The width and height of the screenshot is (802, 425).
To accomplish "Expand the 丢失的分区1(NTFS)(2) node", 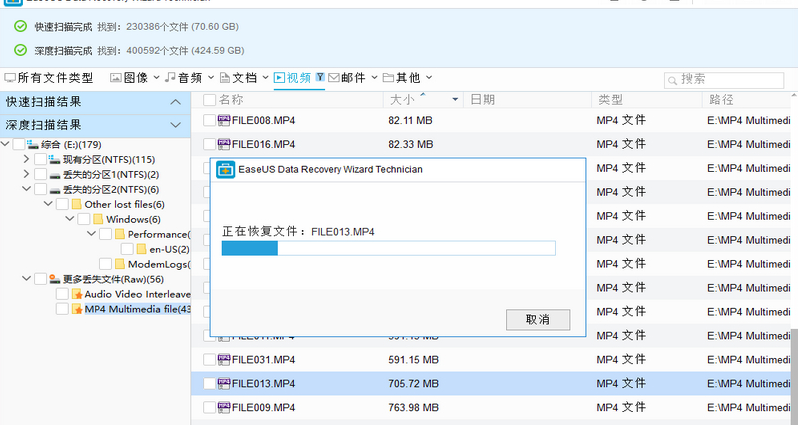I will (x=27, y=174).
